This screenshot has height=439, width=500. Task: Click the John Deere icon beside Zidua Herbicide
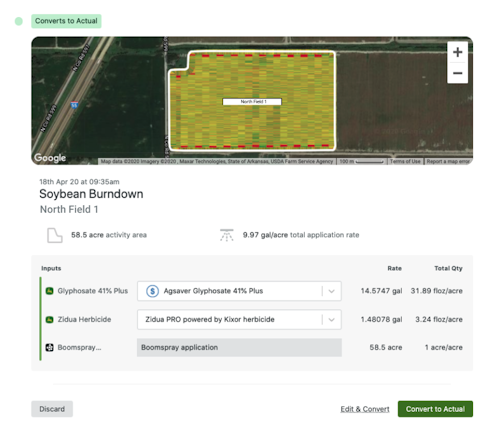49,320
